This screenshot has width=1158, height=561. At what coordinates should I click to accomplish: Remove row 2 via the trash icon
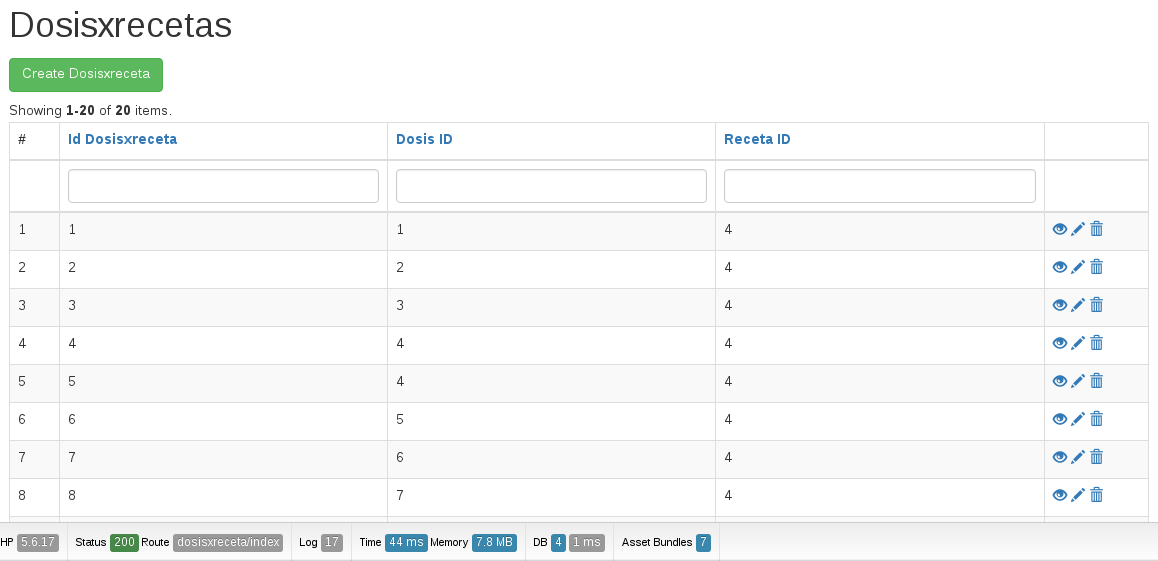pyautogui.click(x=1097, y=266)
